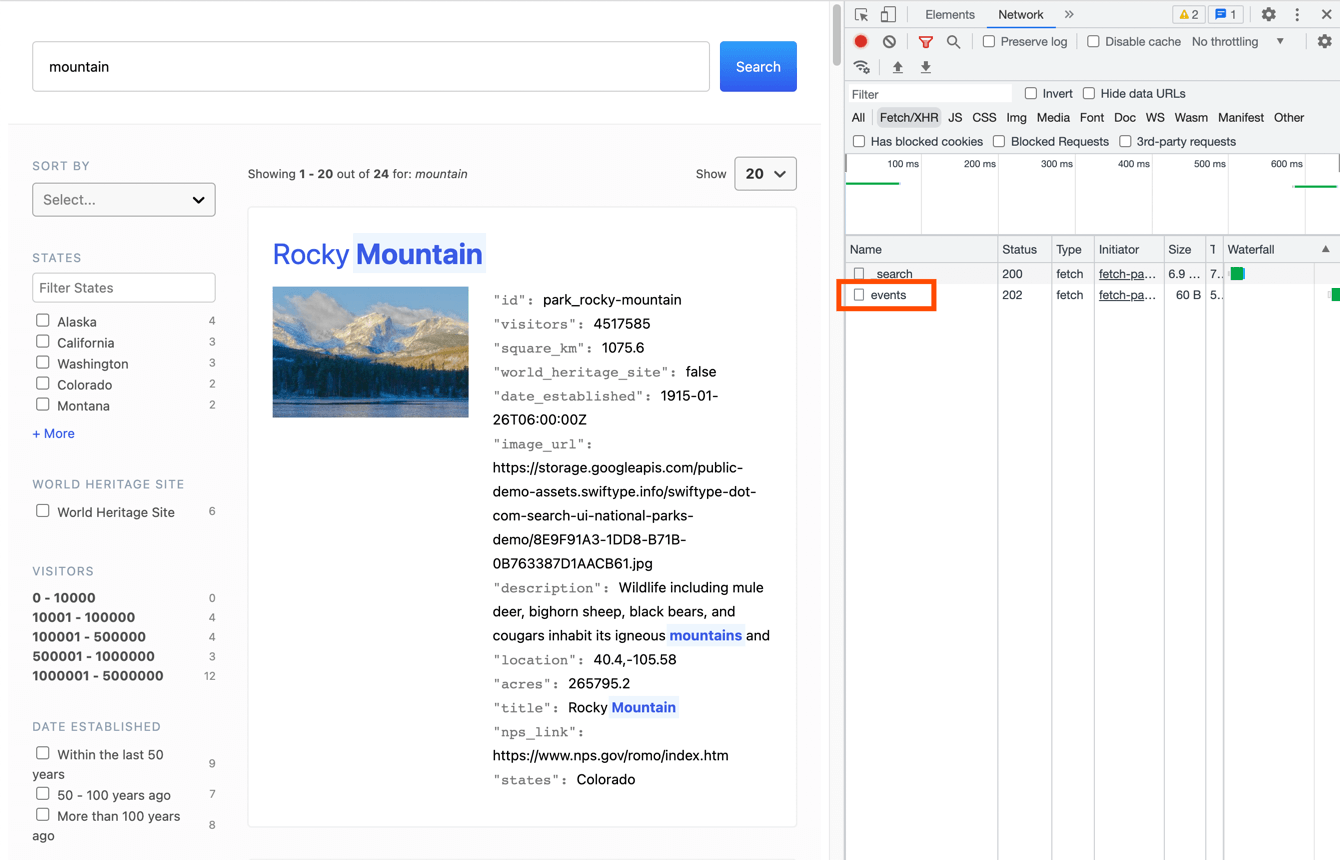This screenshot has height=860, width=1340.
Task: Toggle the device toolbar icon
Action: pyautogui.click(x=888, y=15)
